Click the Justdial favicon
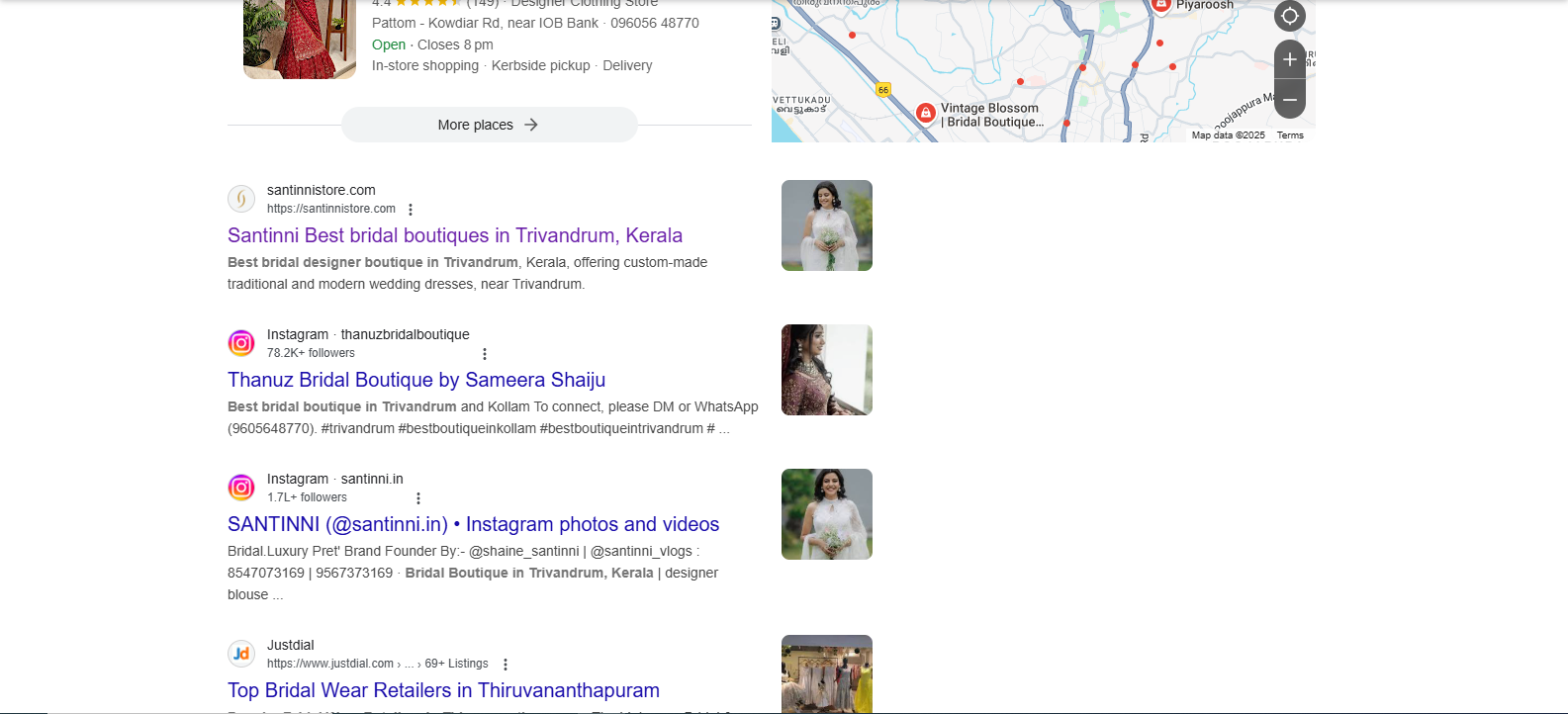 point(241,654)
